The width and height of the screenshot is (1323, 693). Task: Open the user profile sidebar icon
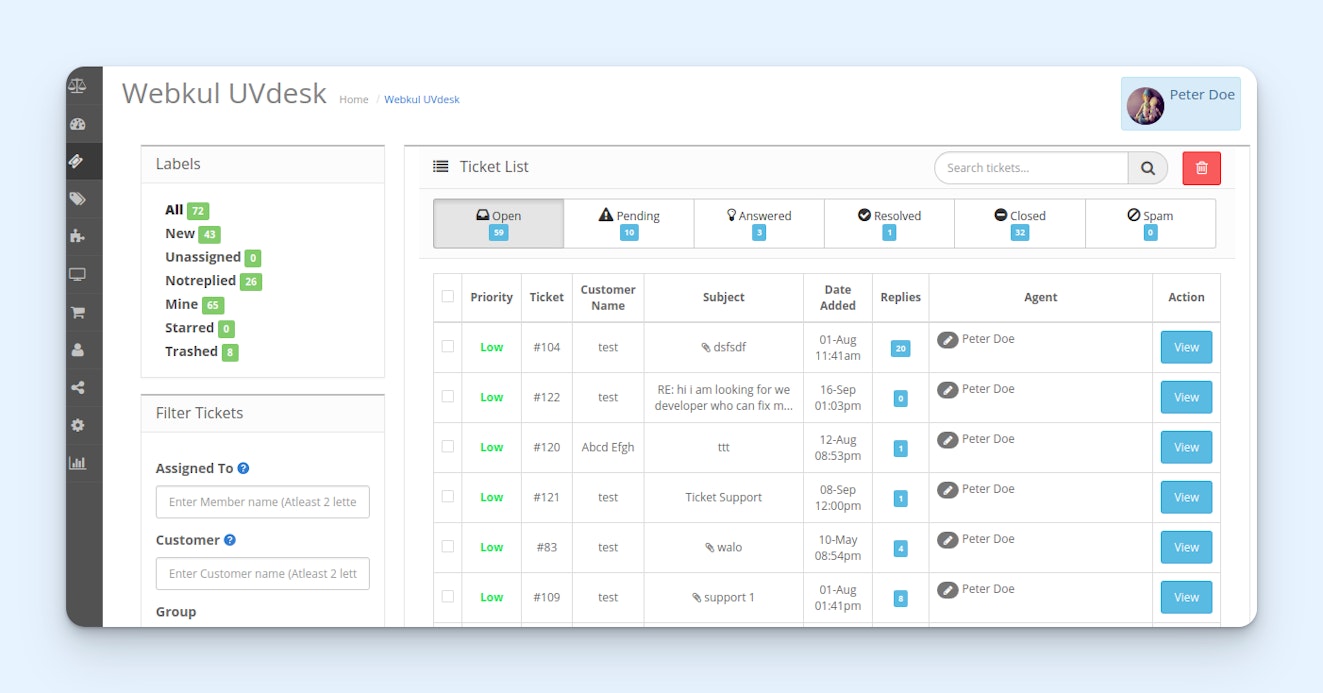77,350
